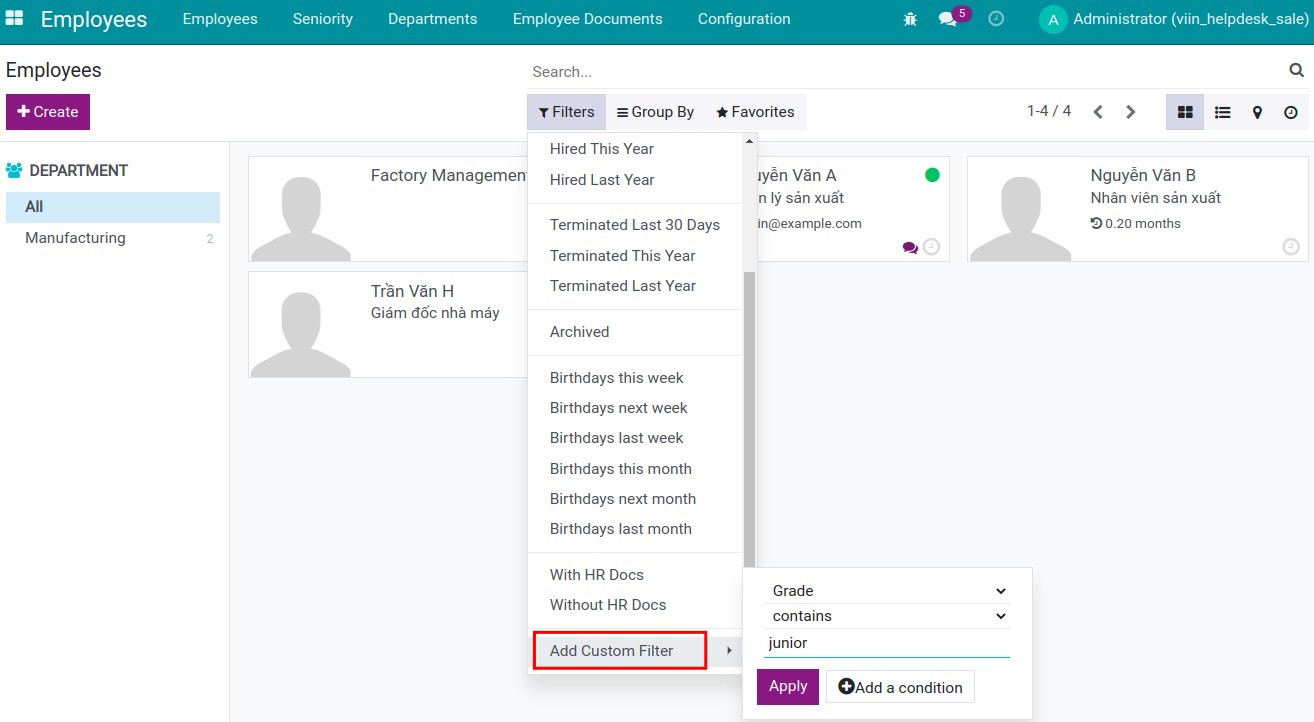The width and height of the screenshot is (1314, 722).
Task: Click the bug debug tools icon
Action: [x=910, y=19]
